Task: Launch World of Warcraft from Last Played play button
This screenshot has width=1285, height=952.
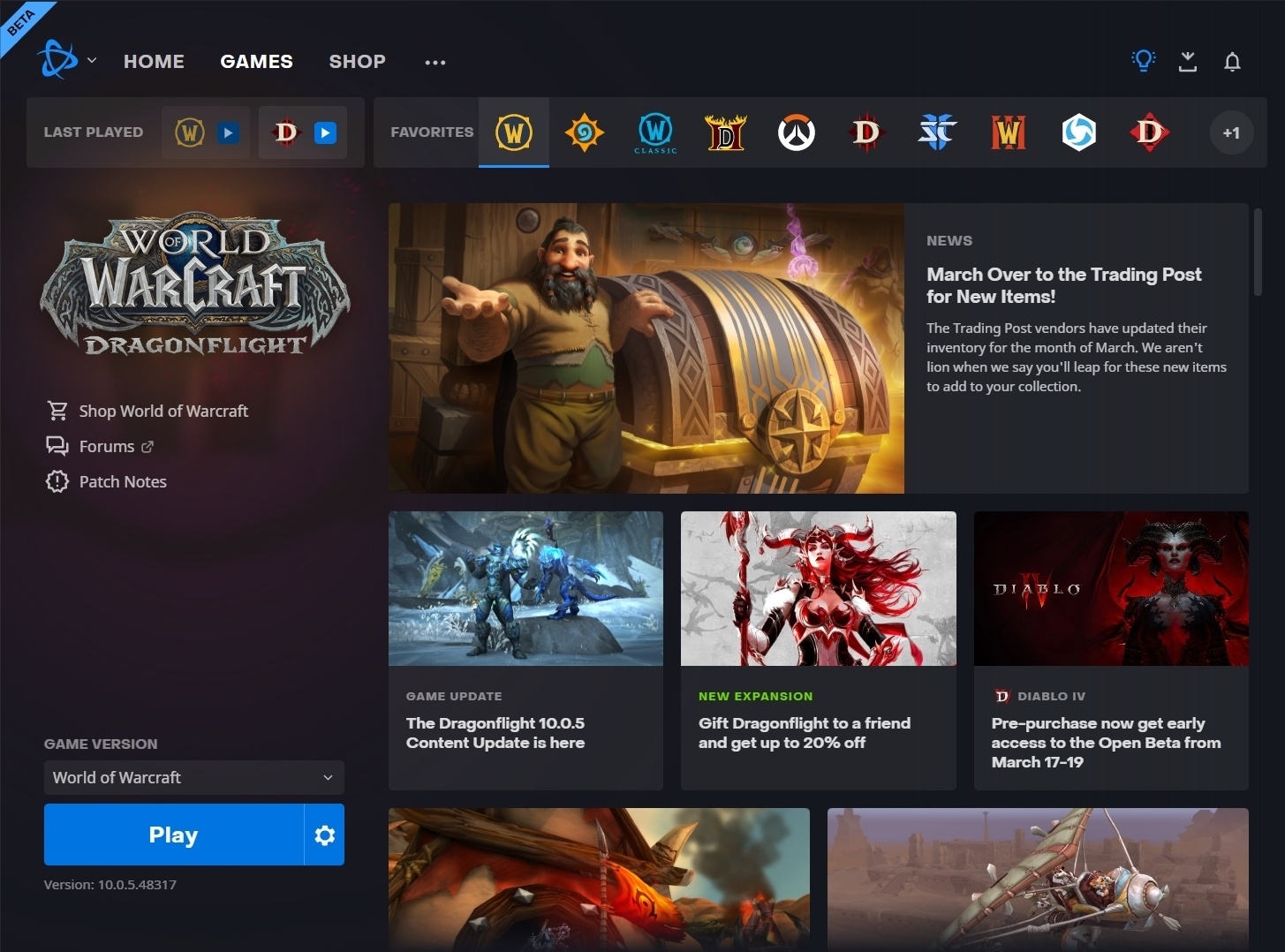Action: click(229, 132)
